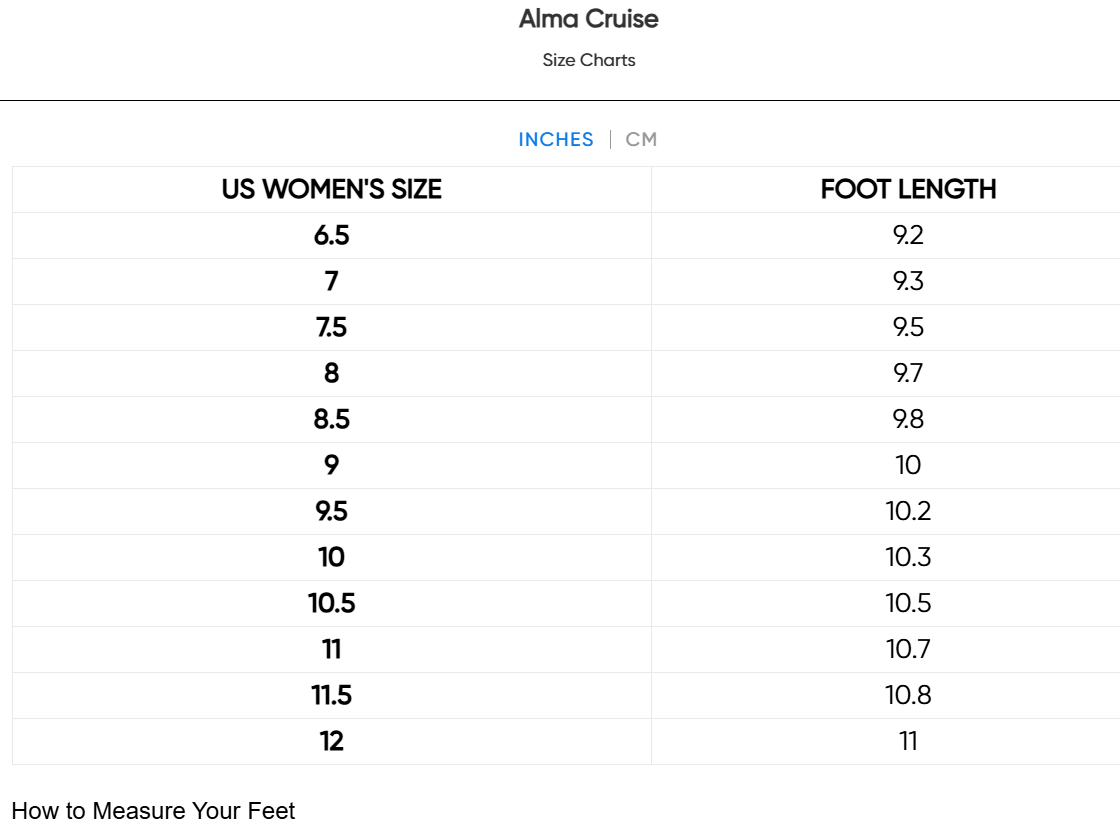Viewport: 1120px width, 826px height.
Task: Select the size 8.5 cell
Action: click(x=331, y=419)
